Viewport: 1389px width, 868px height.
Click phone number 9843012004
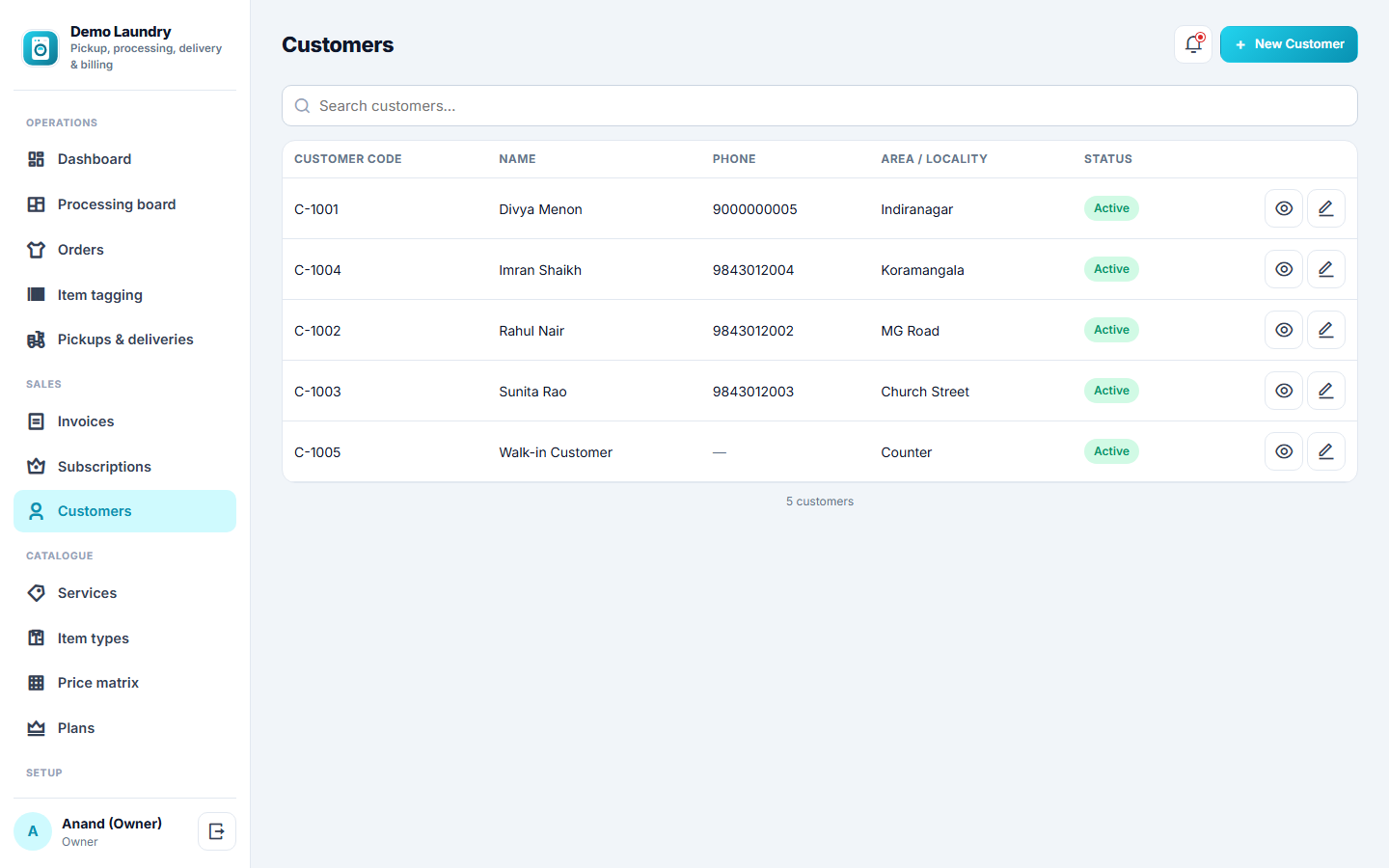point(753,270)
